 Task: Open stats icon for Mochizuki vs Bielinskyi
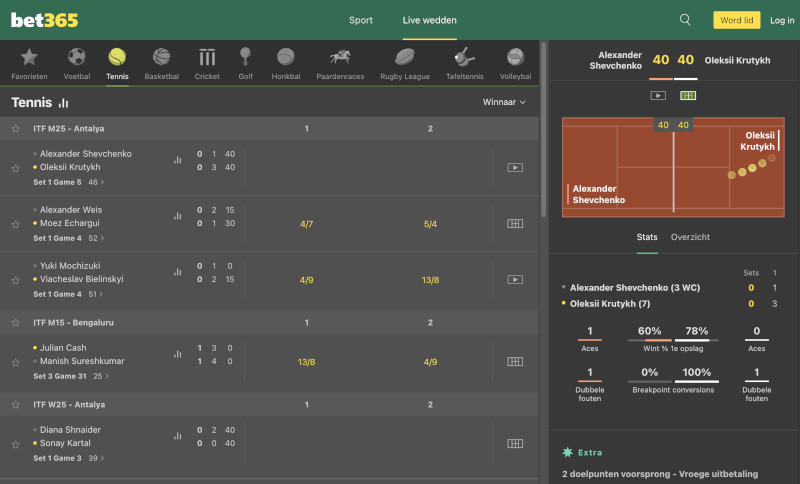point(178,272)
